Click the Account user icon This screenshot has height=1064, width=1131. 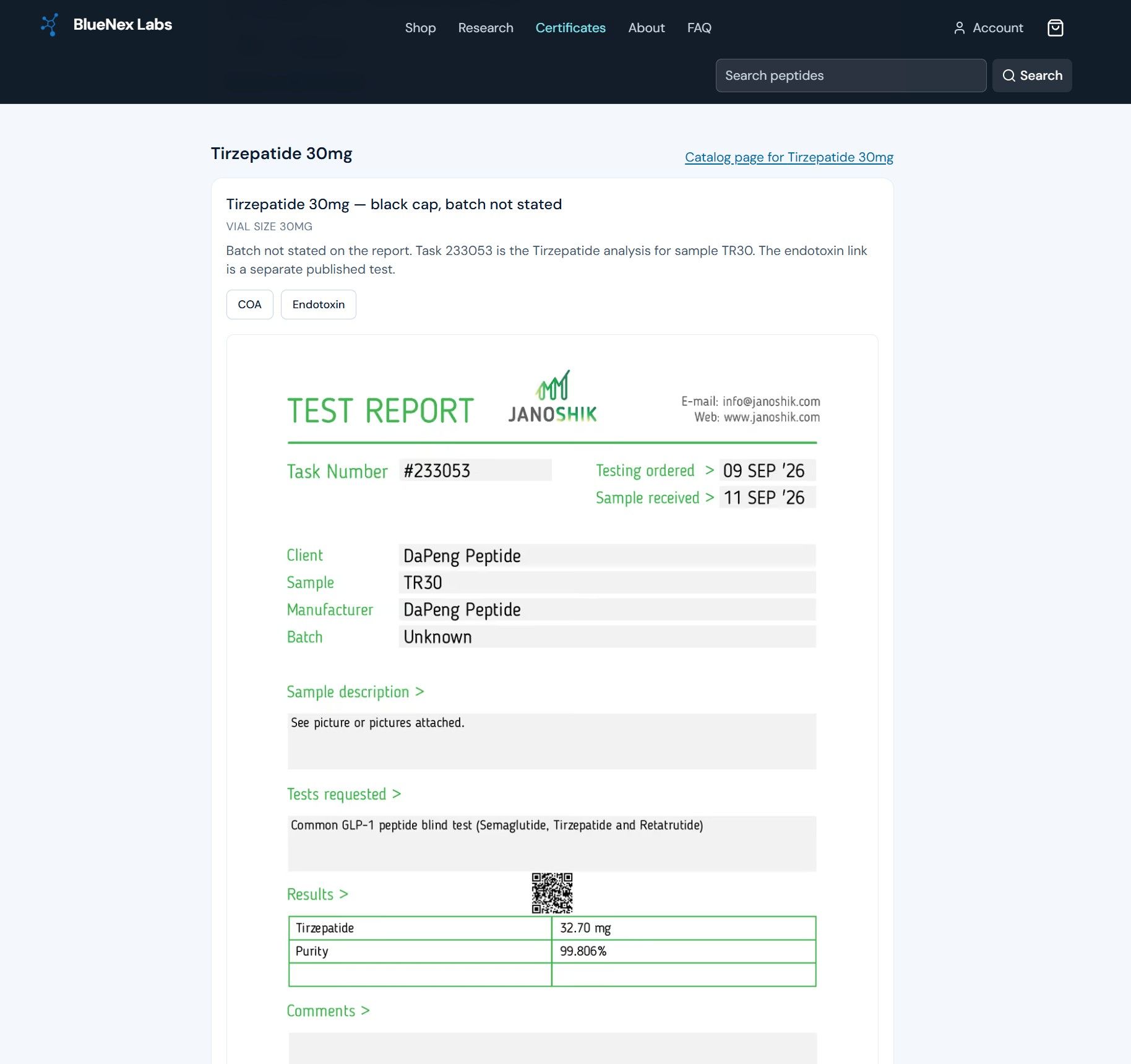[x=959, y=28]
